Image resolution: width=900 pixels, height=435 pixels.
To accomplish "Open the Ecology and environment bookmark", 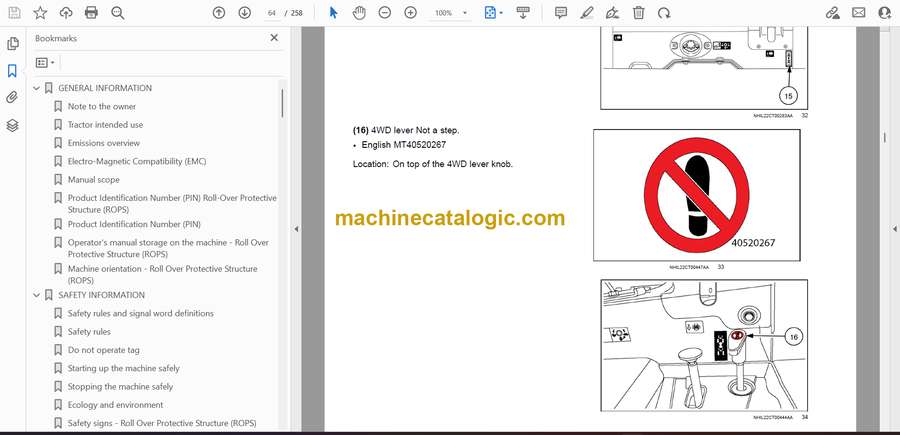I will [x=115, y=405].
